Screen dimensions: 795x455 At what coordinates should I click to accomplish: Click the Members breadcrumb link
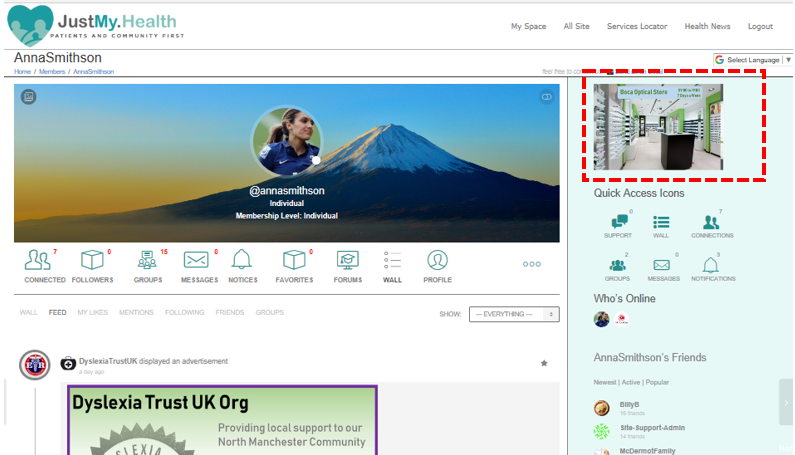(x=52, y=72)
